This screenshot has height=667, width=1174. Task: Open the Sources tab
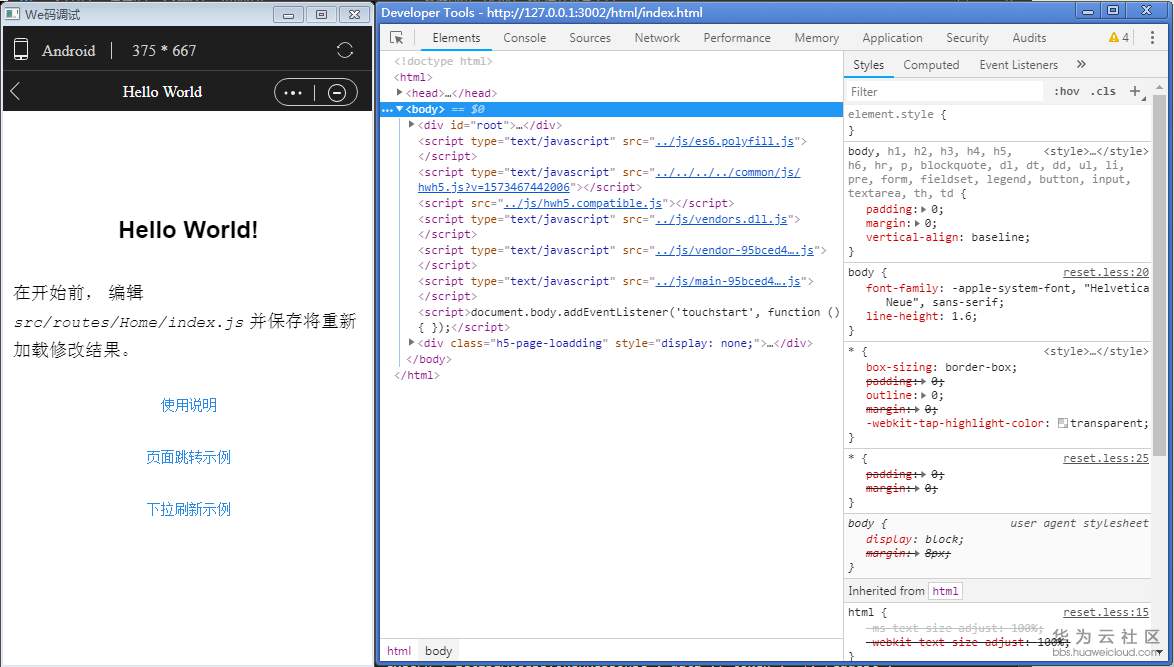coord(590,37)
